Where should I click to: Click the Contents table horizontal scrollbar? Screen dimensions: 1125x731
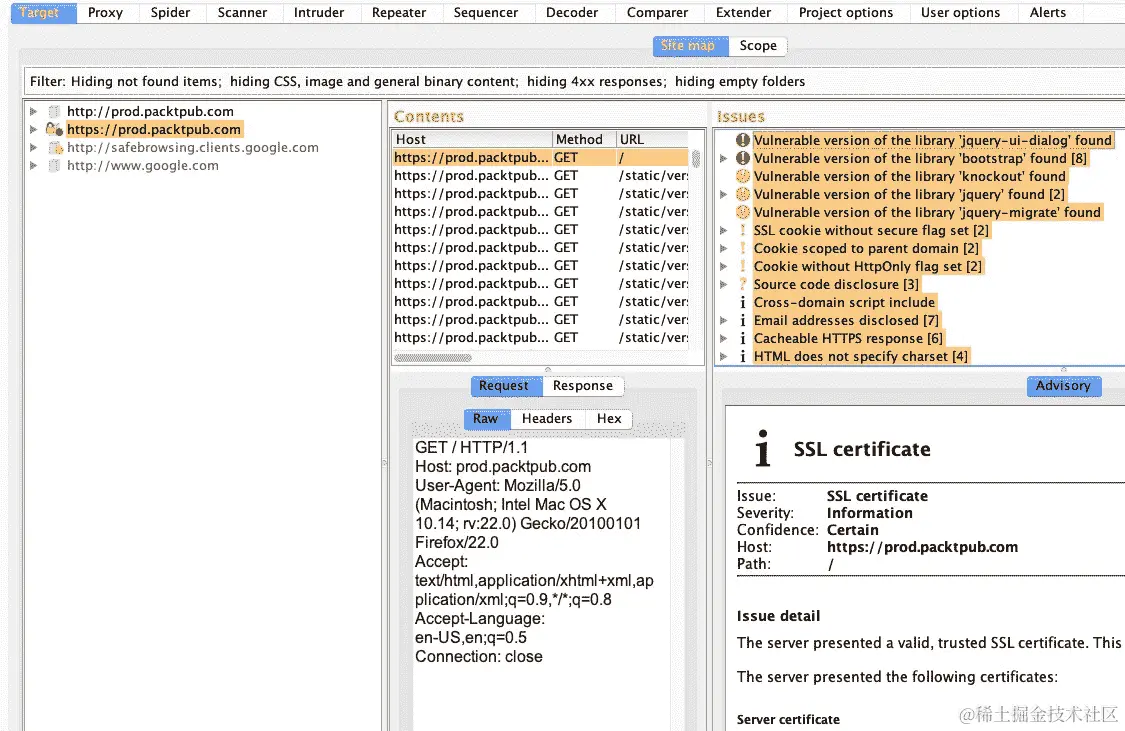[433, 357]
